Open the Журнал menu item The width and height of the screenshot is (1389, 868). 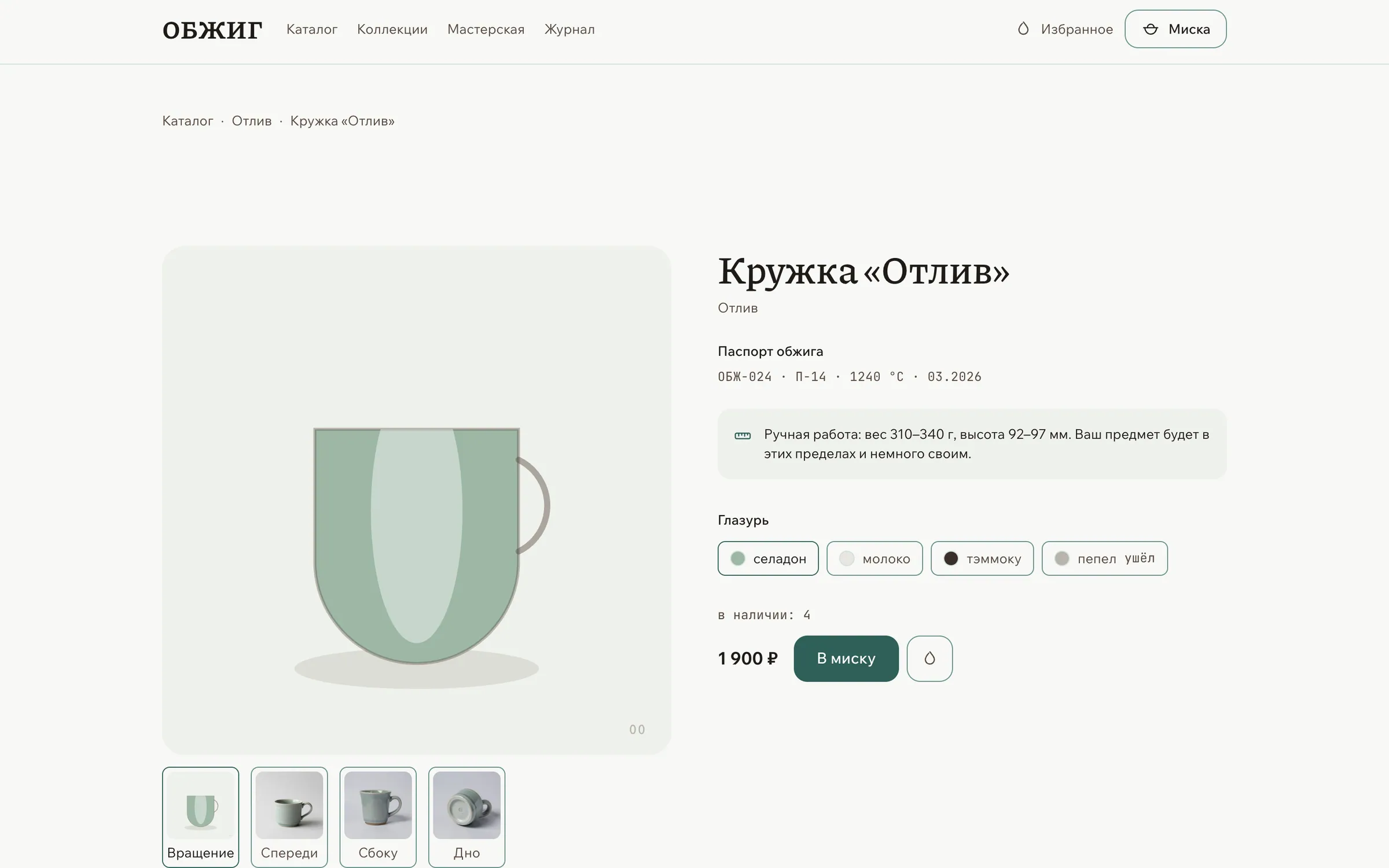pyautogui.click(x=569, y=29)
